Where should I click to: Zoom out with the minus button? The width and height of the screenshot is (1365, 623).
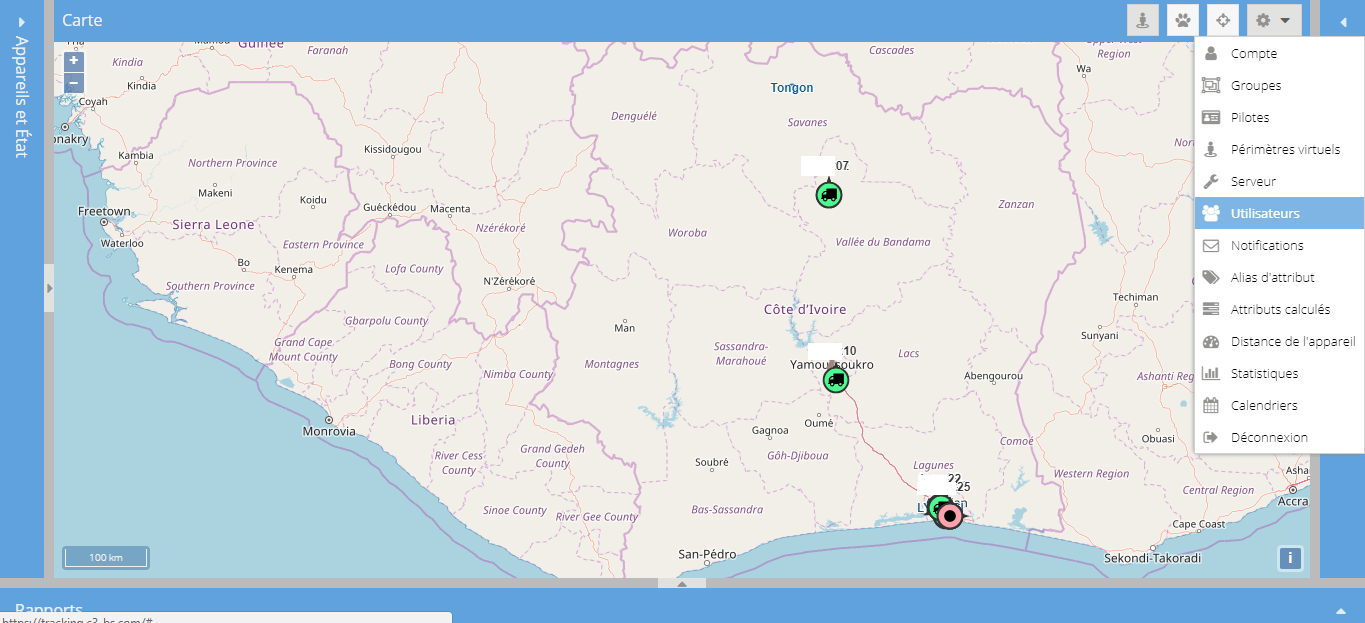(x=73, y=82)
